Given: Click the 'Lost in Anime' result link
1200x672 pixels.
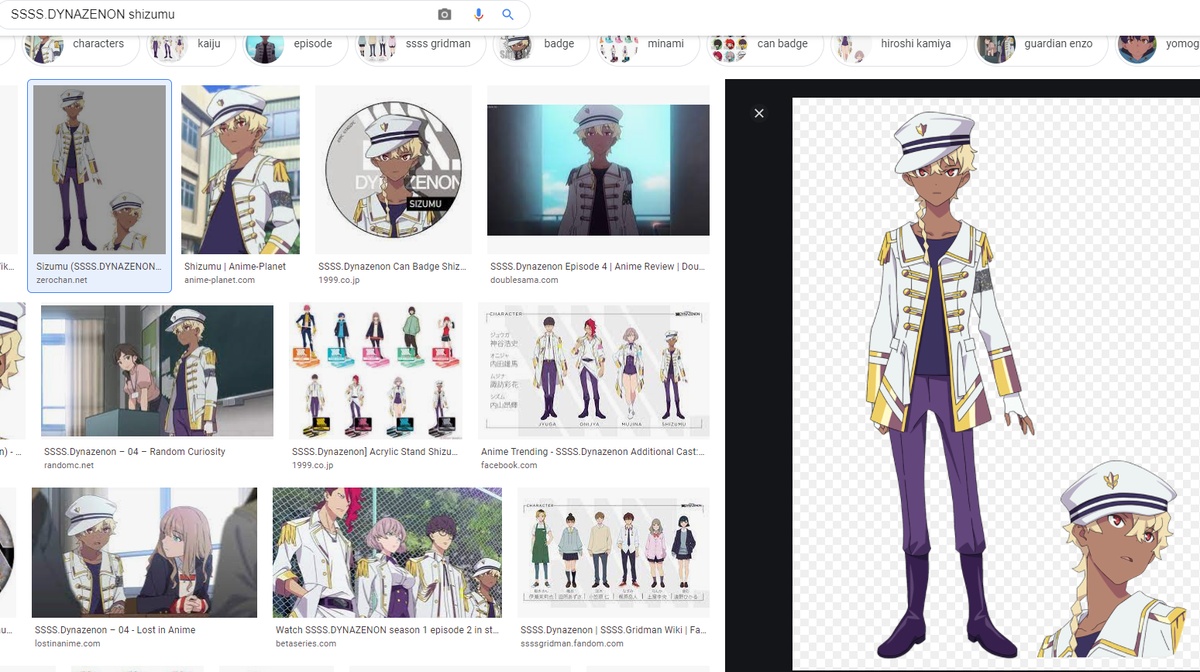Looking at the screenshot, I should (115, 630).
